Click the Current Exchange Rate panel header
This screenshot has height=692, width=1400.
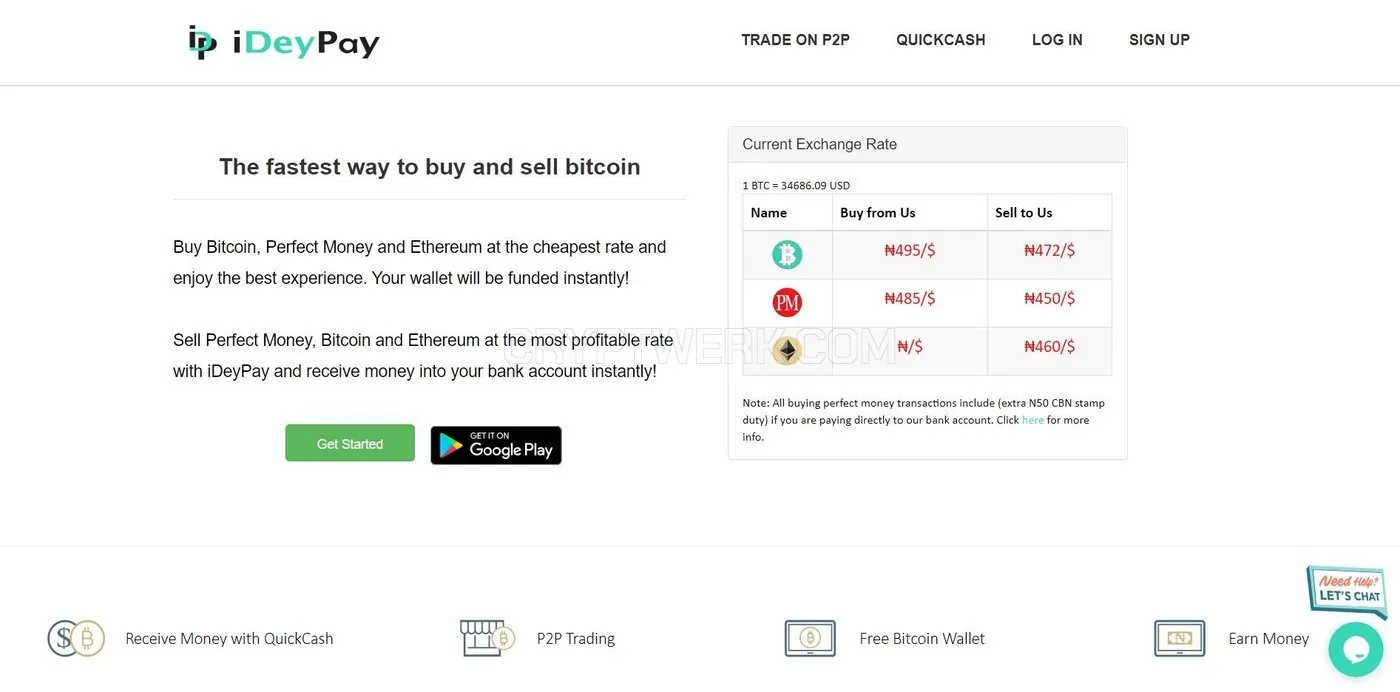pos(927,144)
